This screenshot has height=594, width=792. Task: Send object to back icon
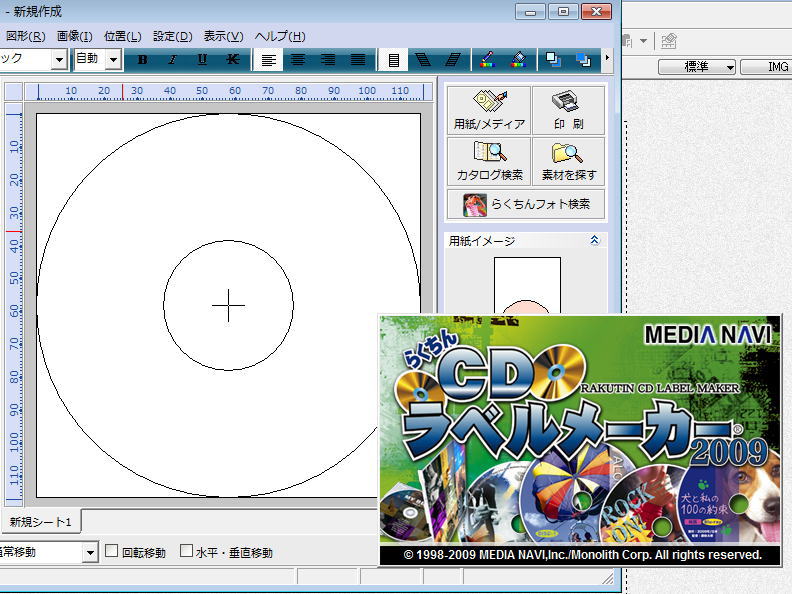[583, 60]
